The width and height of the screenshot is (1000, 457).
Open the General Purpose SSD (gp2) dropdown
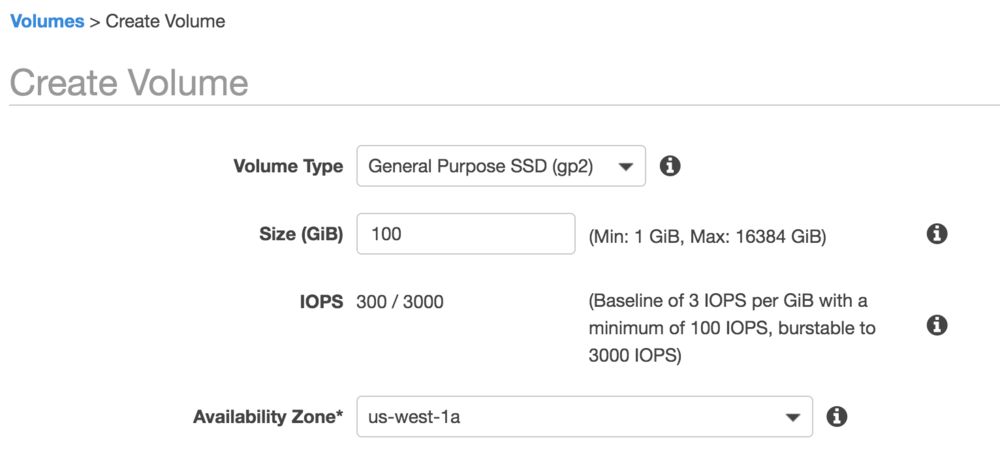501,166
